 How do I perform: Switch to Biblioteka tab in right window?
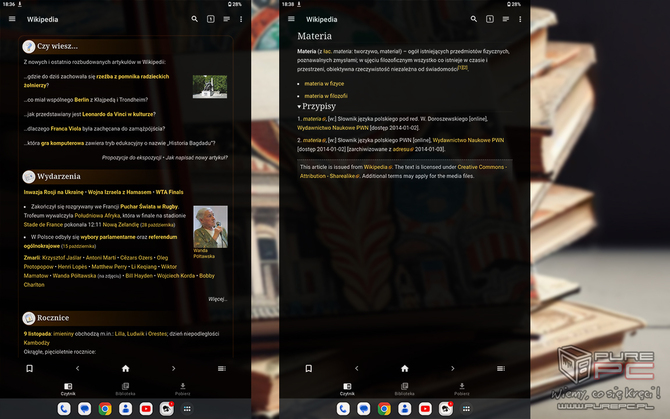tap(404, 389)
